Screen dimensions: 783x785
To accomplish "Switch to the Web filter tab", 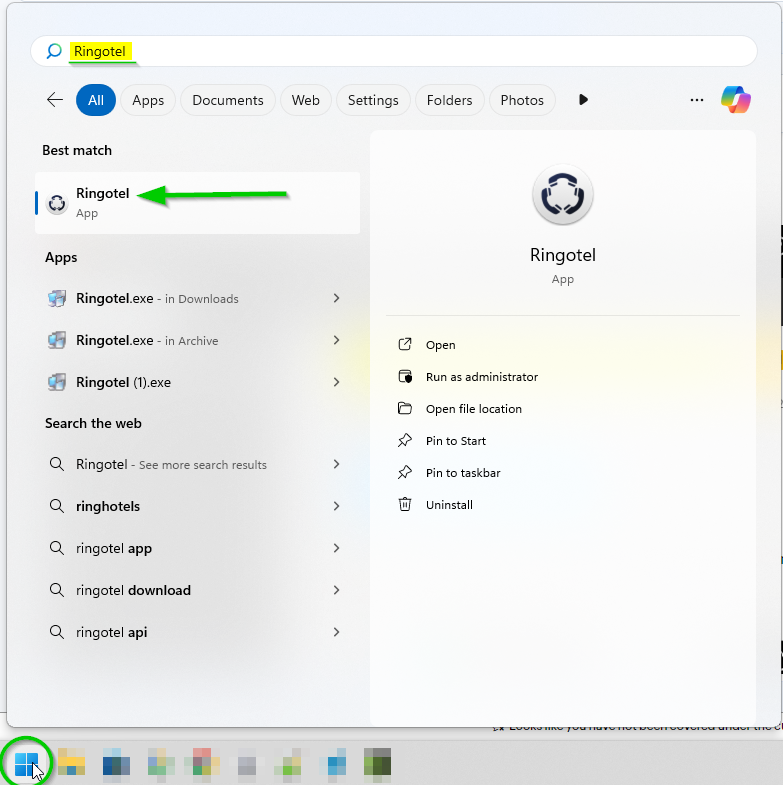I will tap(305, 100).
